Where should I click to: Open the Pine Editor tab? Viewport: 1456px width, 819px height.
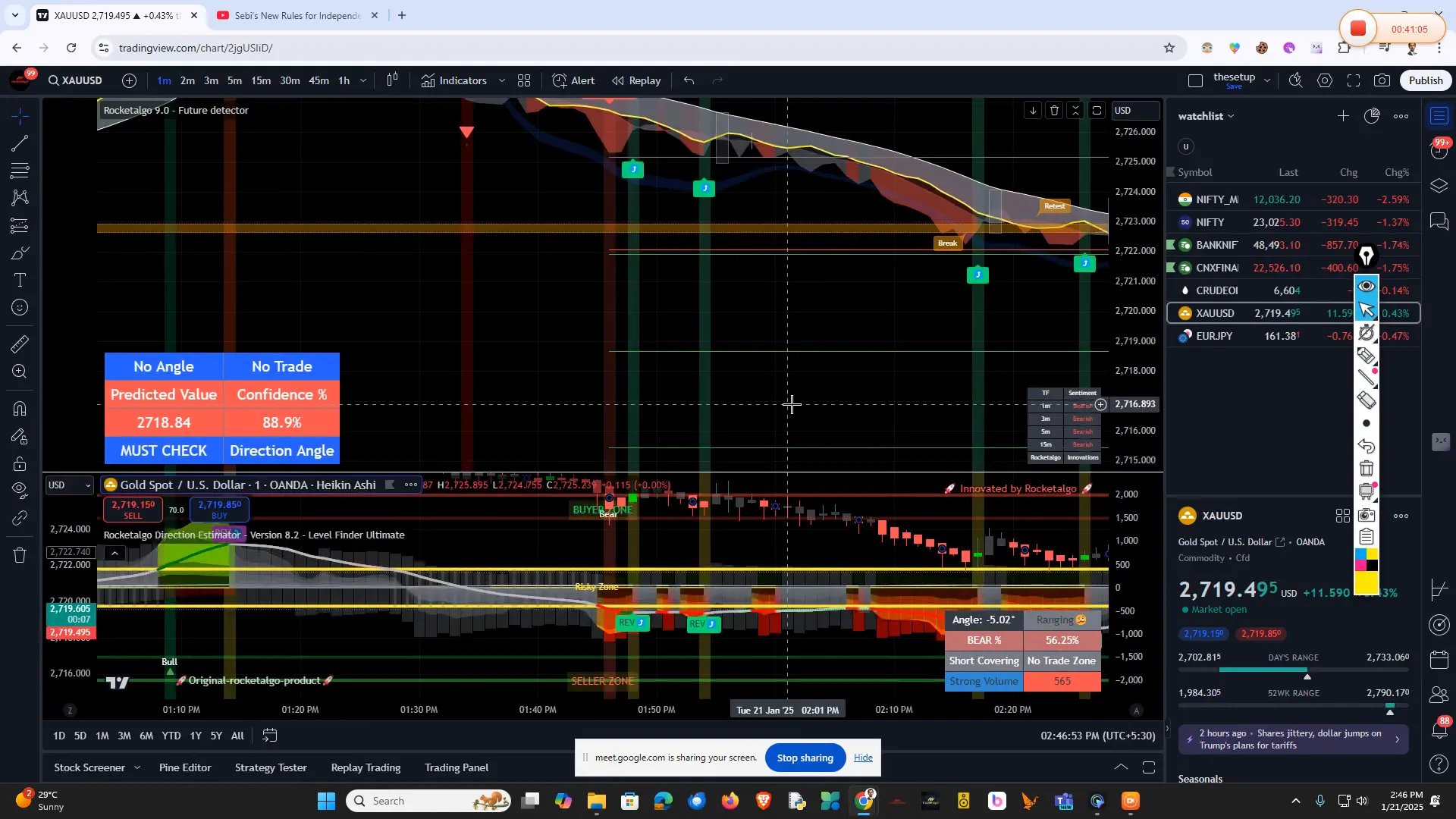185,768
